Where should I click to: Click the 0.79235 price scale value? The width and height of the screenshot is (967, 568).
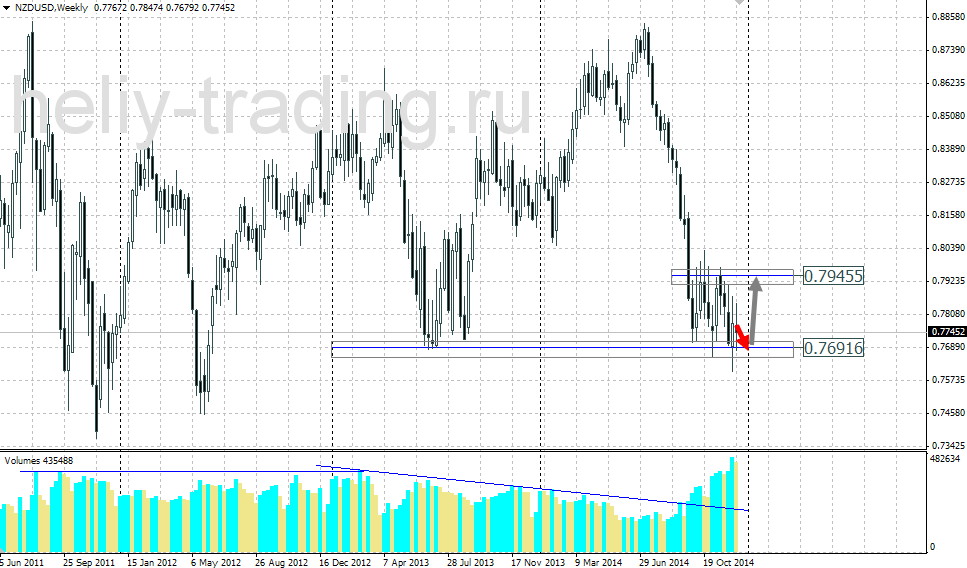click(949, 281)
